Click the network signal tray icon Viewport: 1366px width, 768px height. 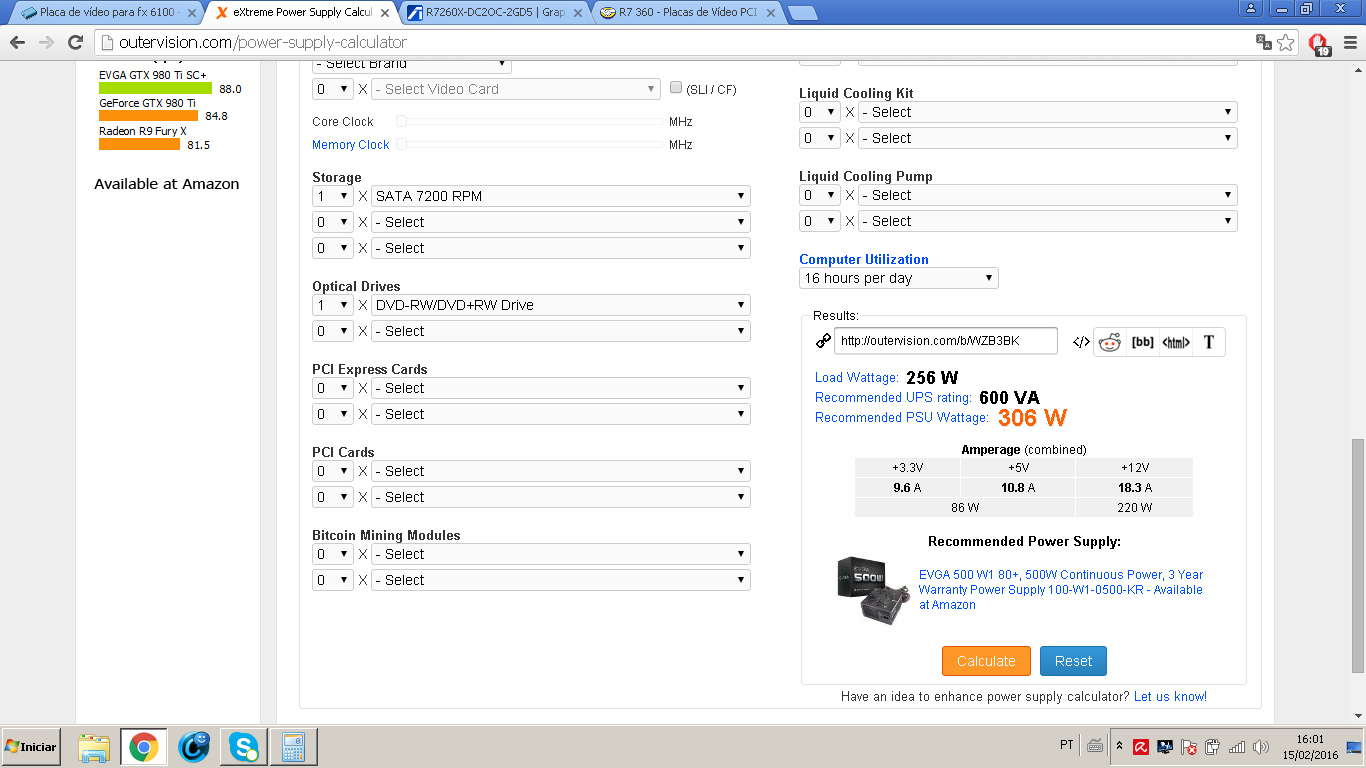coord(1237,746)
